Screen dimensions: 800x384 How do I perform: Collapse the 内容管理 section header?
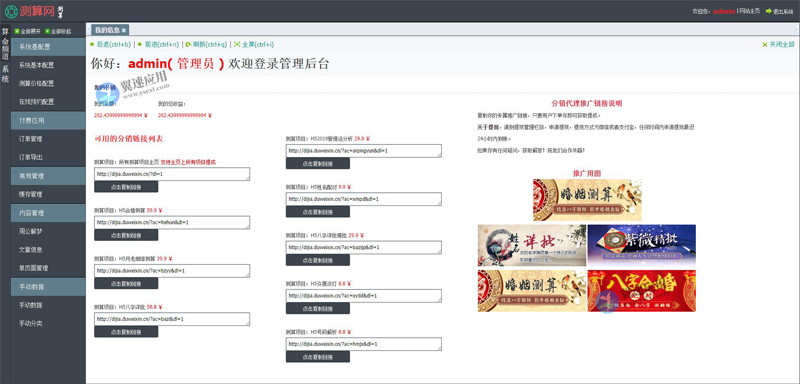click(x=48, y=213)
